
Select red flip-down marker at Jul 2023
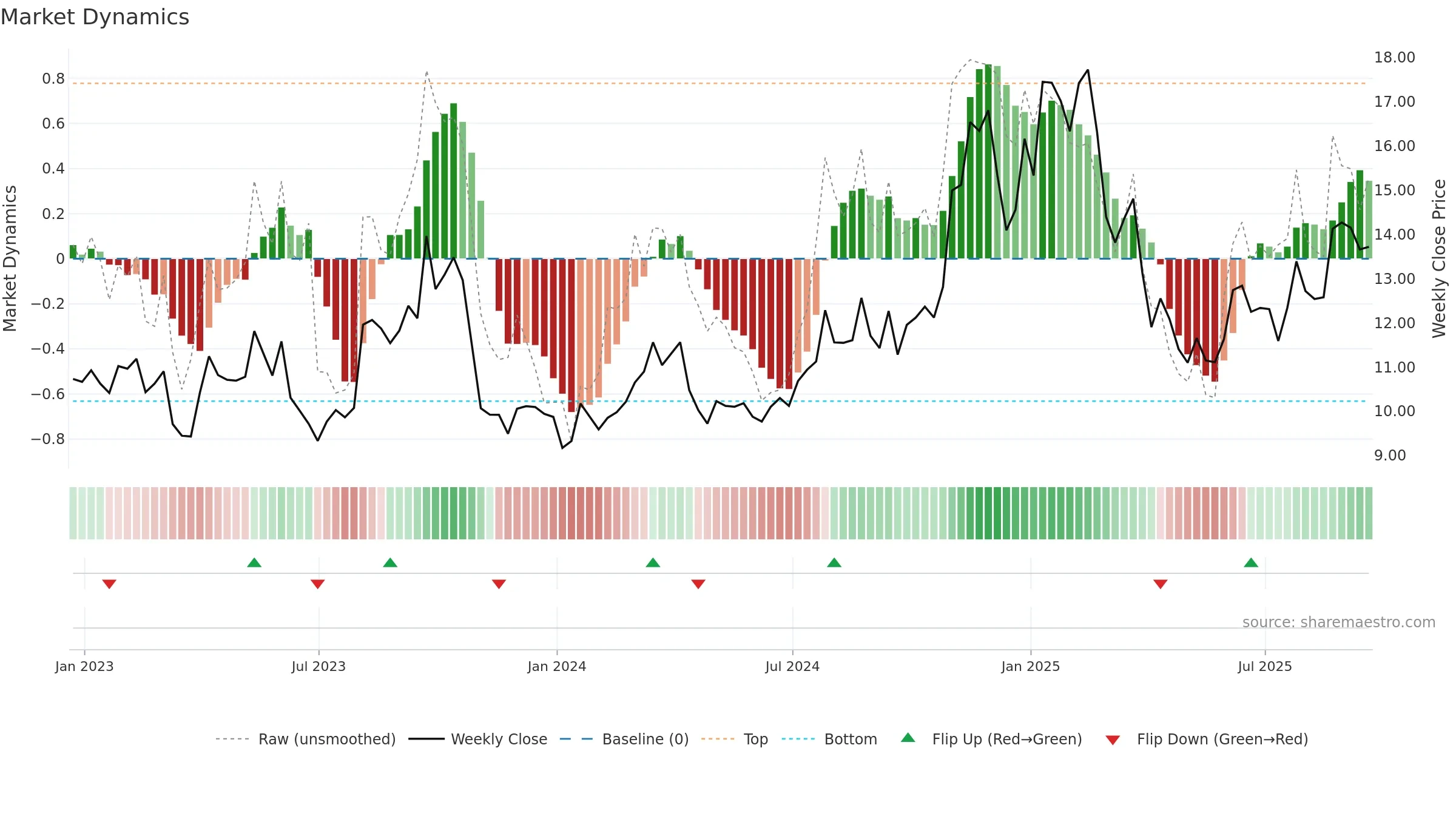point(317,584)
